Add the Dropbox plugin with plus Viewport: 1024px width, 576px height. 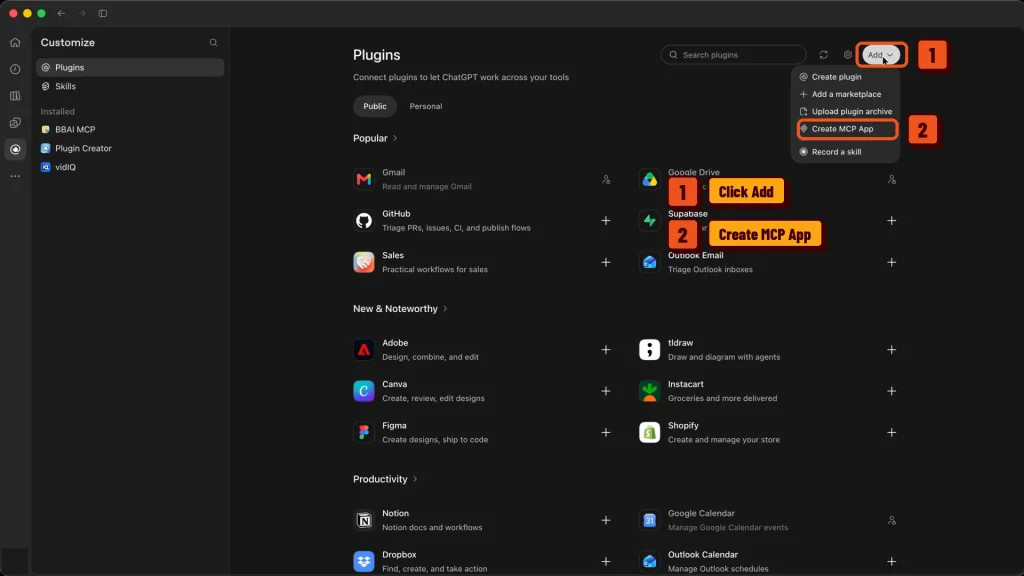[x=606, y=562]
